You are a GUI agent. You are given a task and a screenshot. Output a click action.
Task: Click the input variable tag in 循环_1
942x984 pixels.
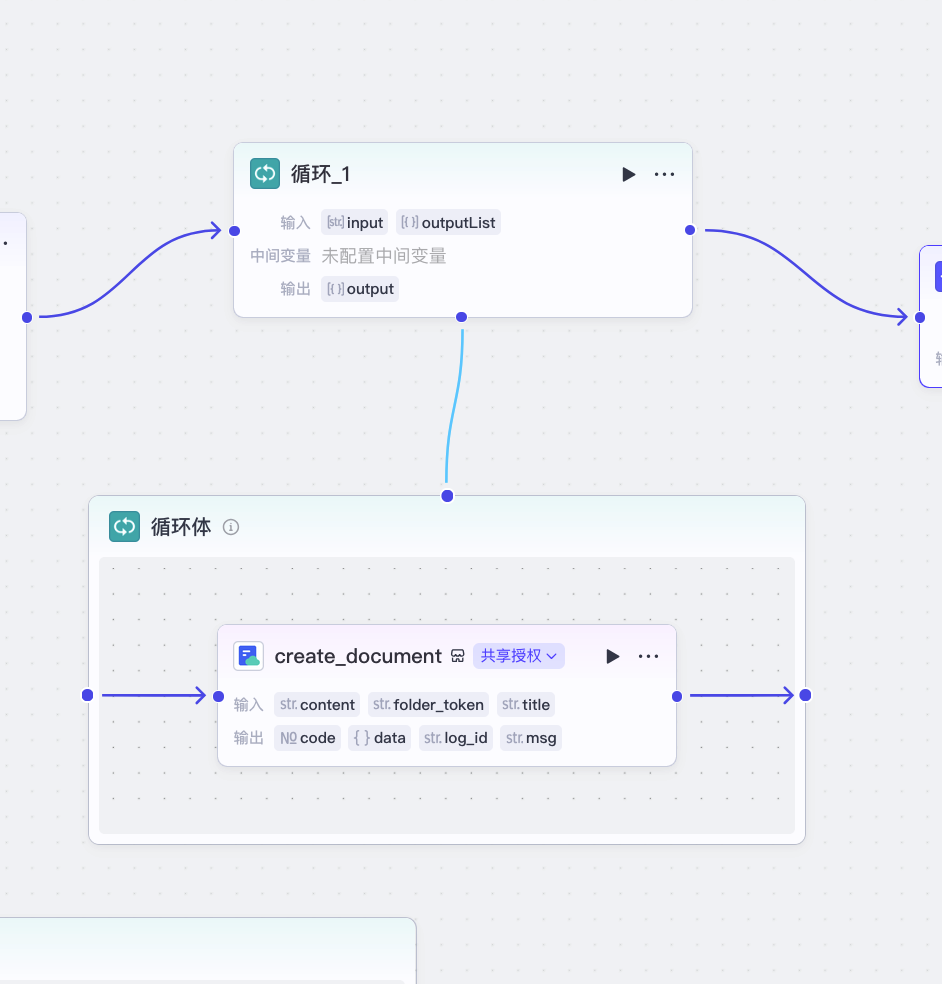point(355,223)
